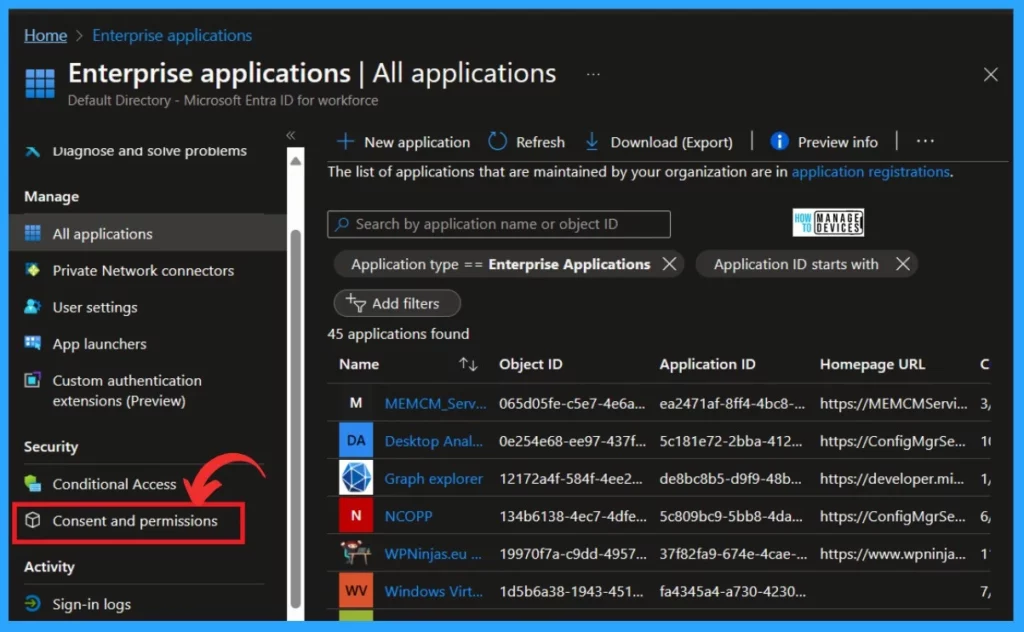Remove the Application ID starts with filter

[x=903, y=264]
